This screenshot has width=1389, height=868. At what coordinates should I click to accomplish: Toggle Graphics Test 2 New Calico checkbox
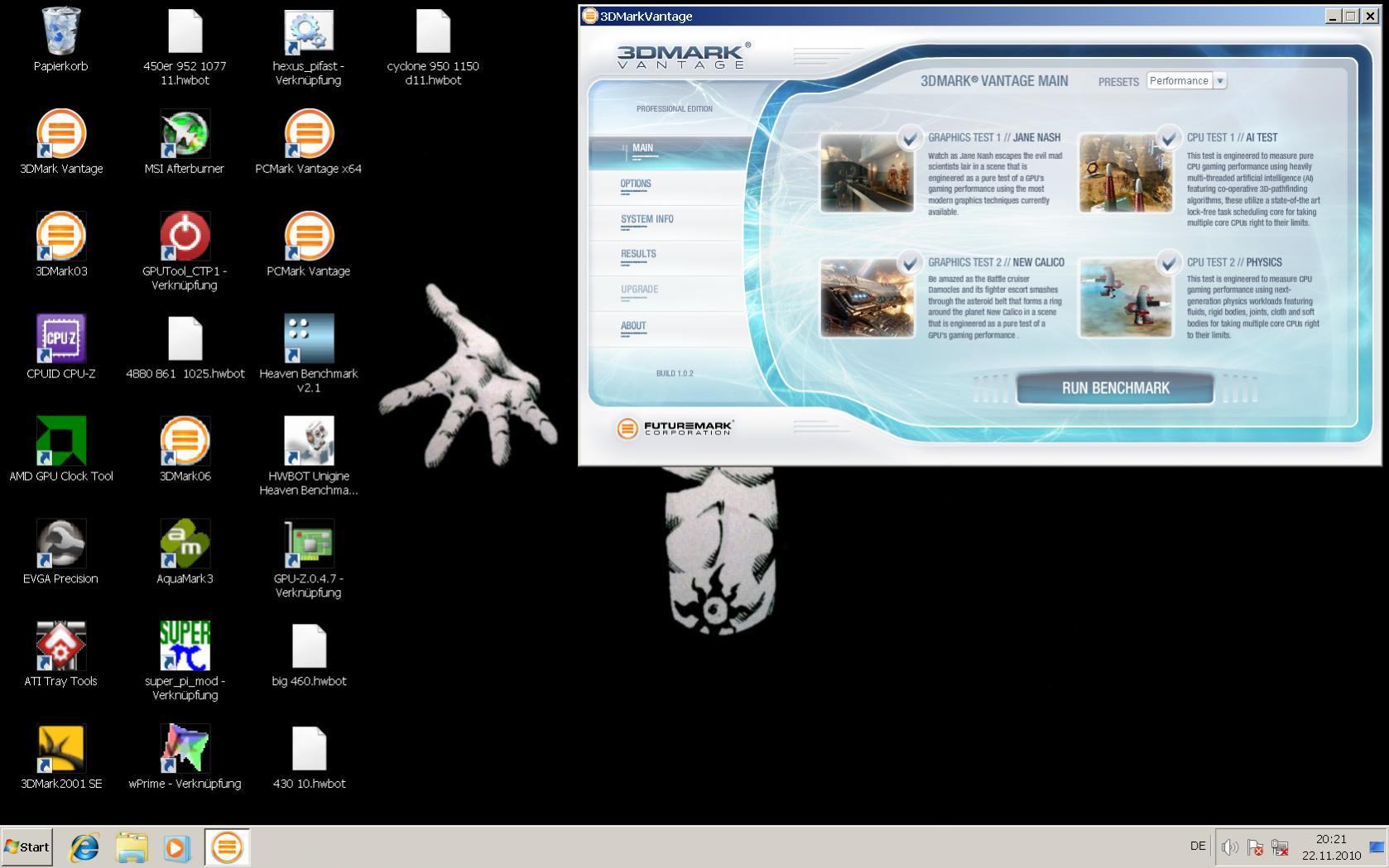[x=910, y=262]
